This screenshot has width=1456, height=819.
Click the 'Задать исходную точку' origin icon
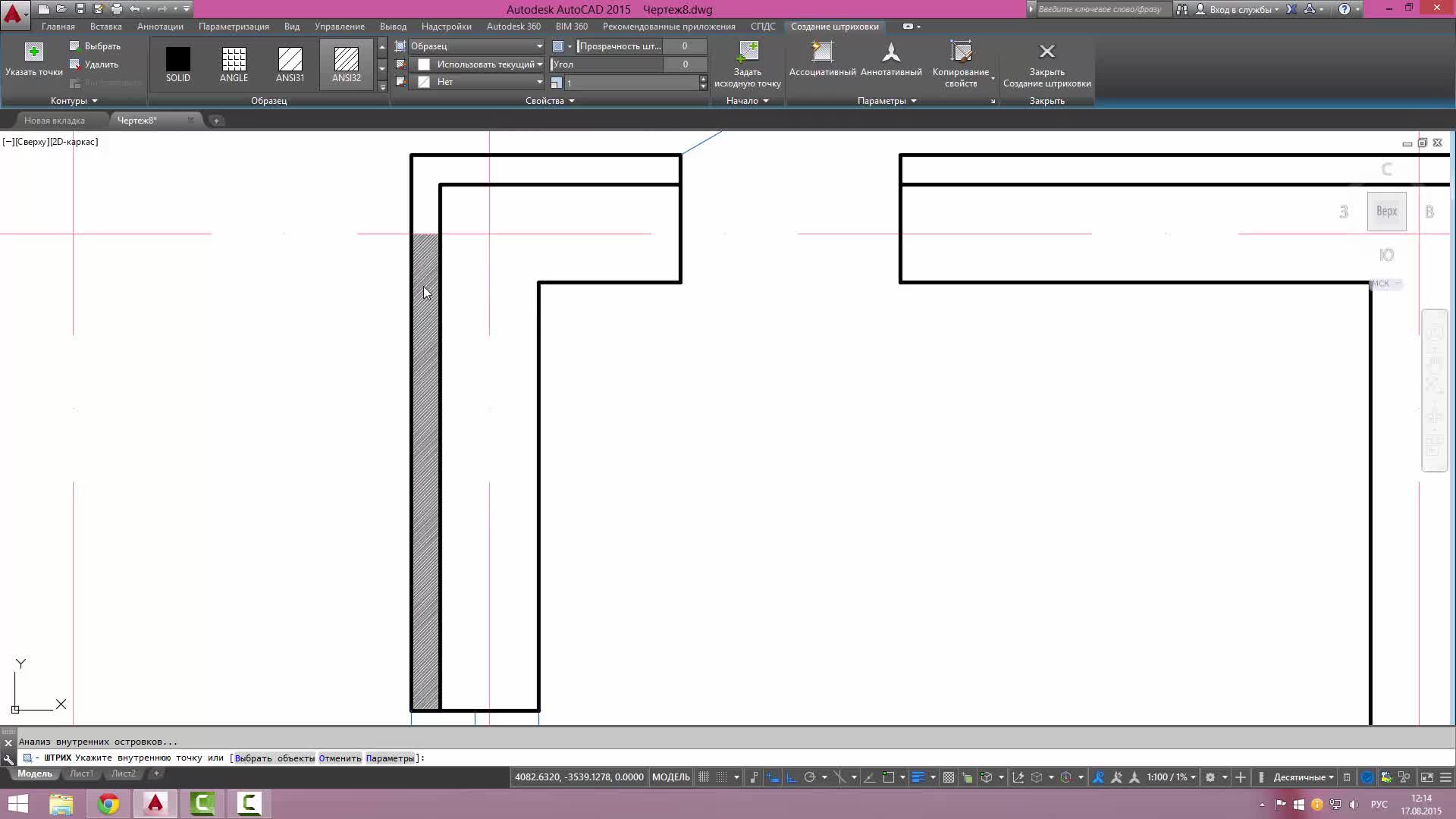(x=748, y=52)
